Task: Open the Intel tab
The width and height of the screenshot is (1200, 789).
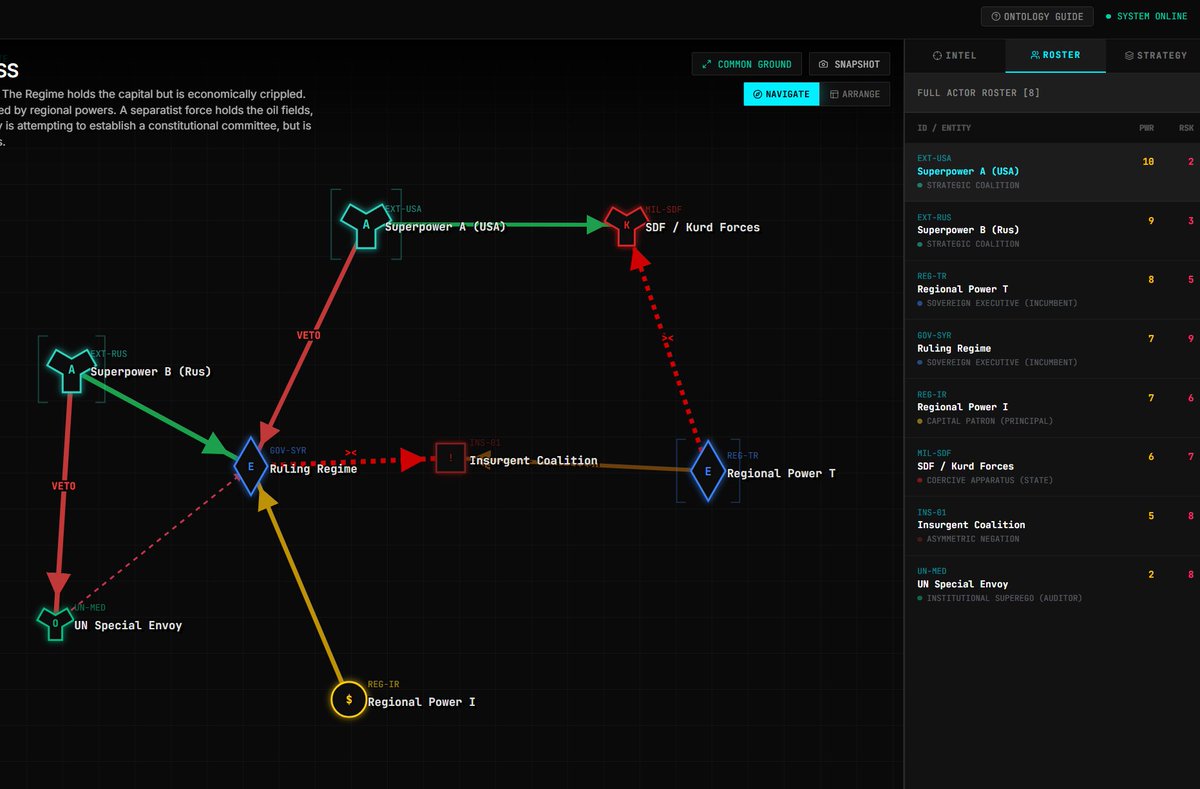Action: (x=955, y=55)
